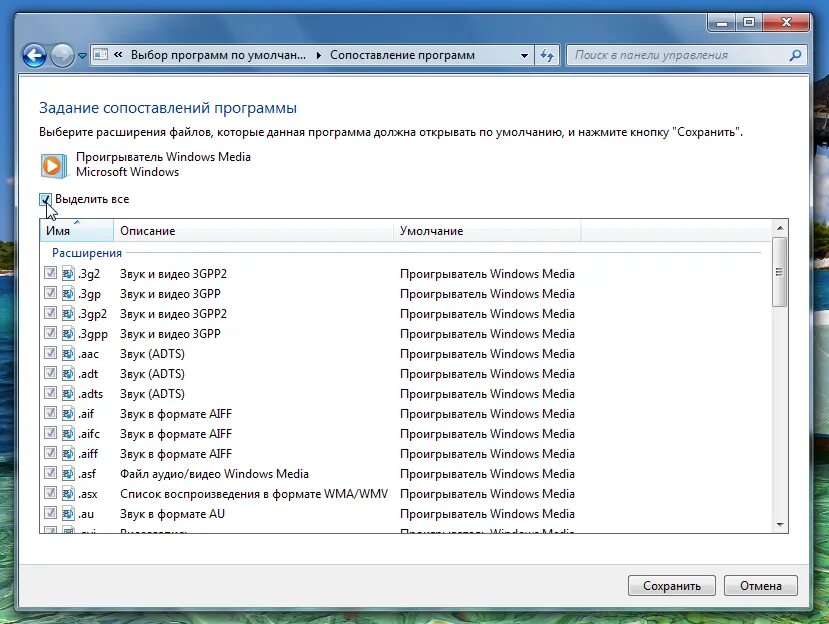Click 'Звук и видео 3GPP' in .3gpp row

click(170, 334)
